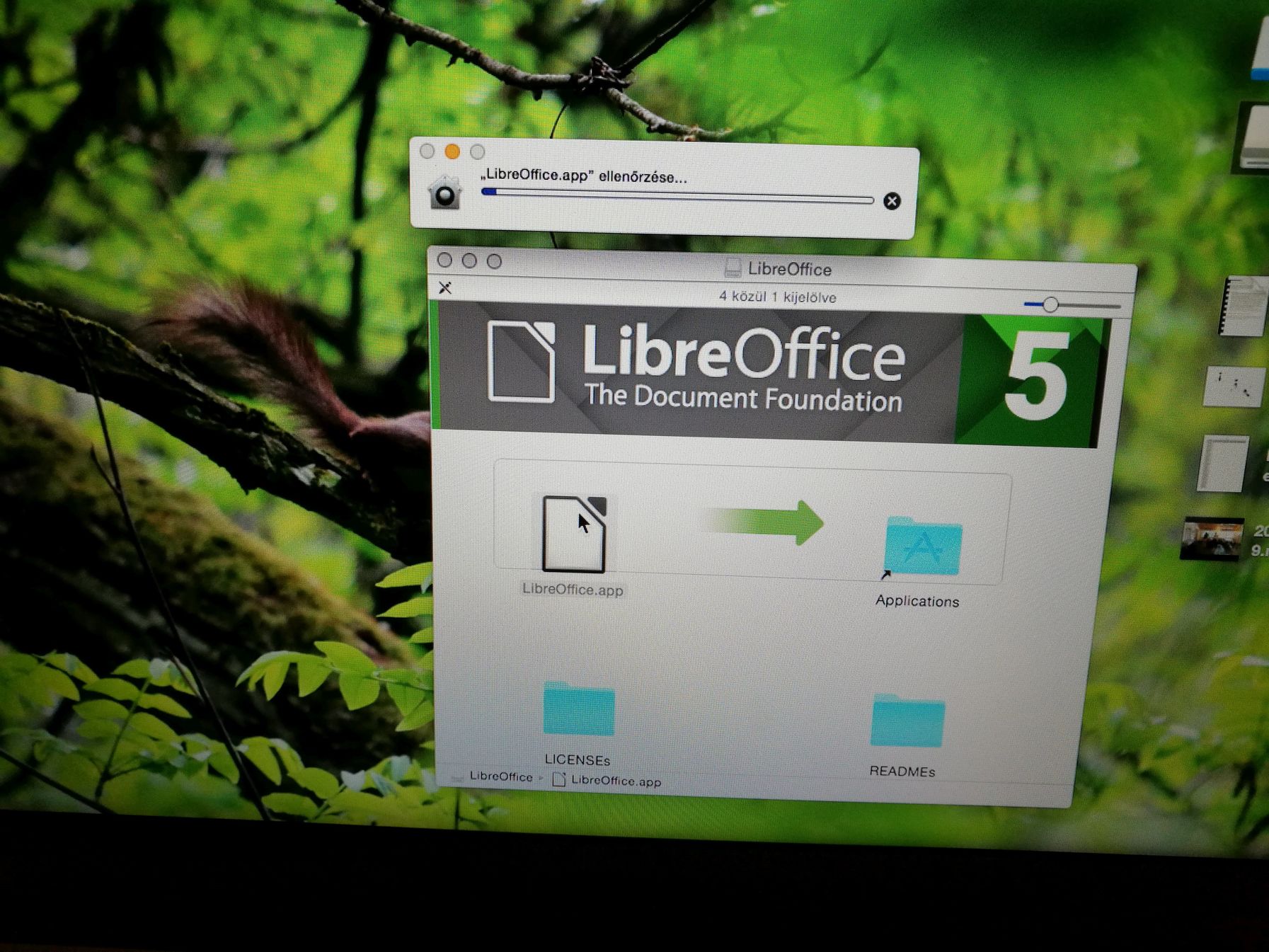Screen dimensions: 1269x952
Task: Adjust the icon size slider
Action: 1051,304
